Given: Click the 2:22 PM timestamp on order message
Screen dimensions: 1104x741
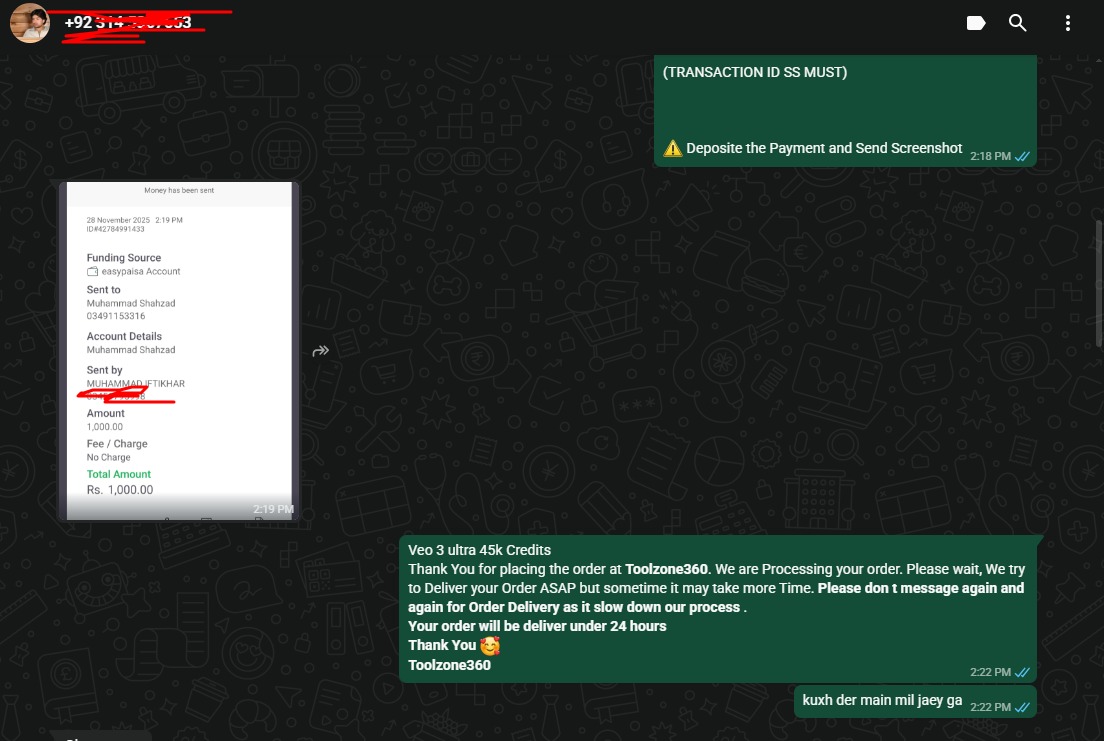Looking at the screenshot, I should (x=989, y=672).
